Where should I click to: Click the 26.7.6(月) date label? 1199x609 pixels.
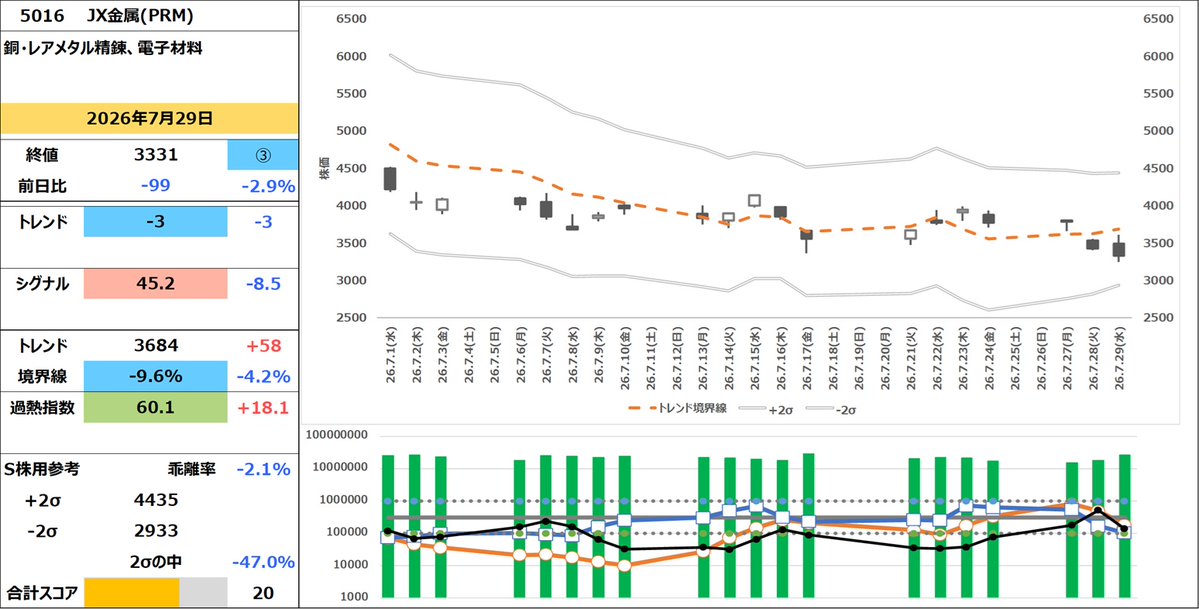(520, 357)
